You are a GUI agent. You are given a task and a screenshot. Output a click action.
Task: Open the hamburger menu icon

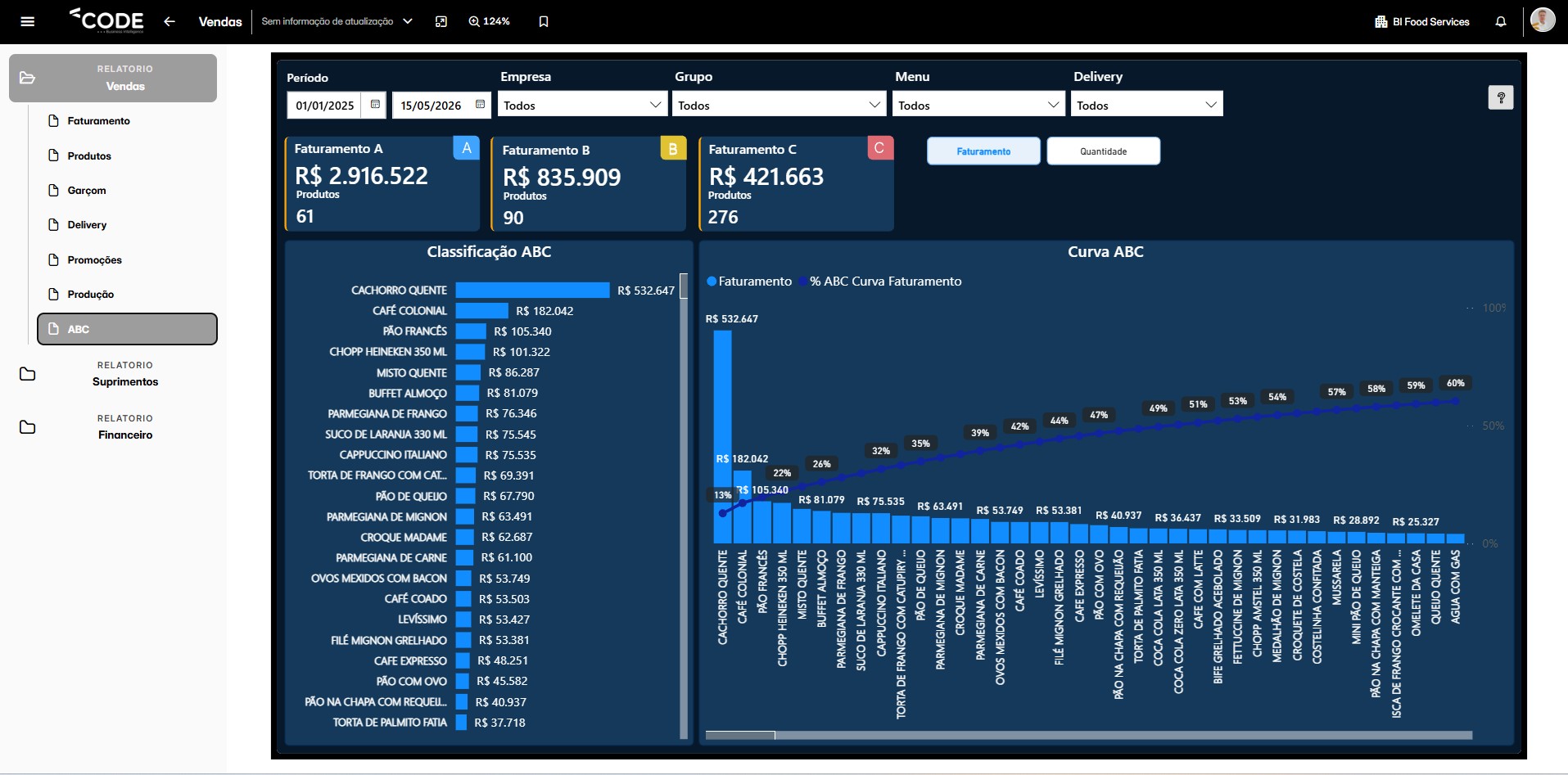click(x=27, y=21)
